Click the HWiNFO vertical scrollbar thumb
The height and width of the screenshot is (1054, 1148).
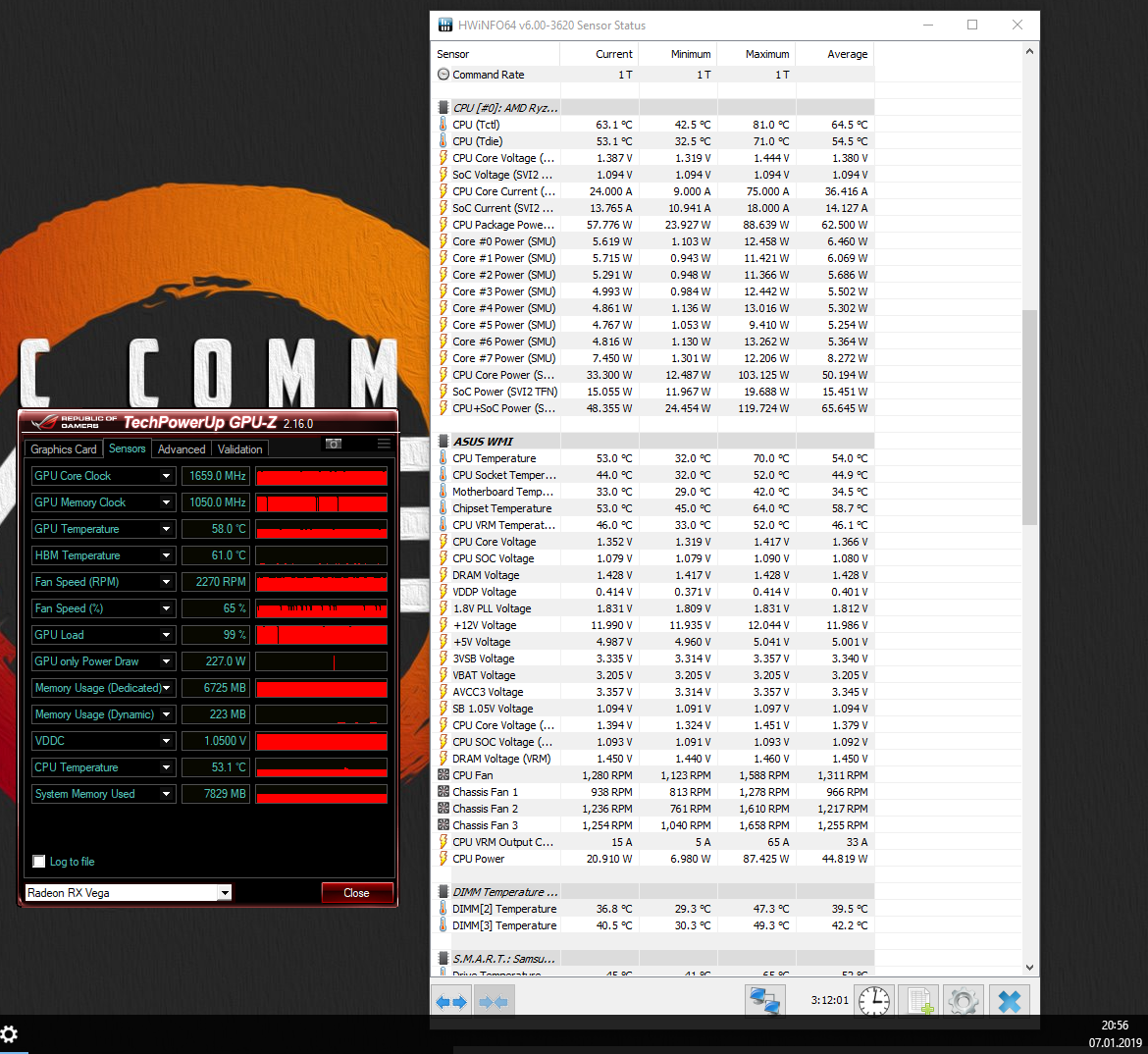1029,417
